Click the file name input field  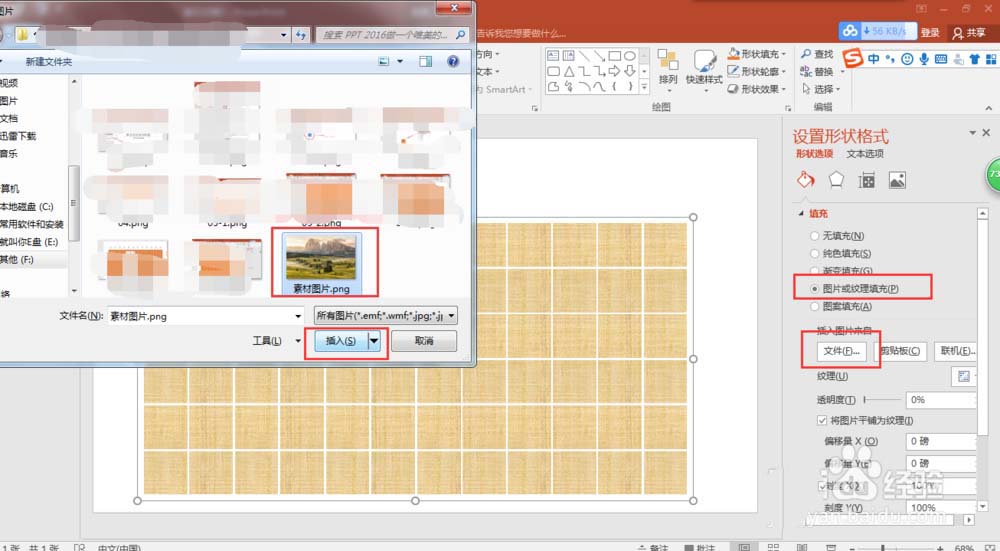[200, 316]
